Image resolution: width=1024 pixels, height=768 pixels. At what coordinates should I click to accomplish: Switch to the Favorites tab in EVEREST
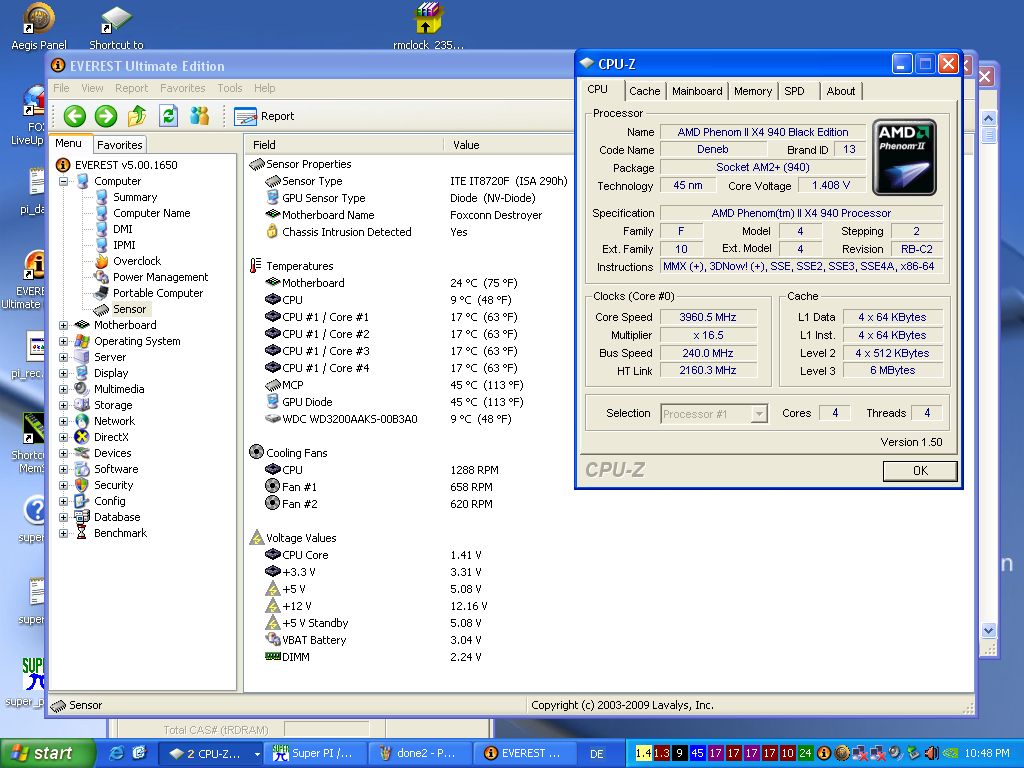(120, 145)
